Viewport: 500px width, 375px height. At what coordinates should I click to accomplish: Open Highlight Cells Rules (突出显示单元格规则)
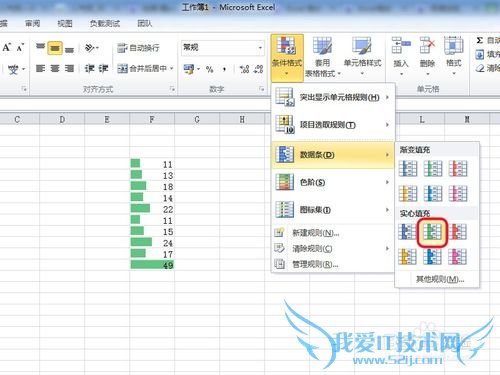click(333, 97)
